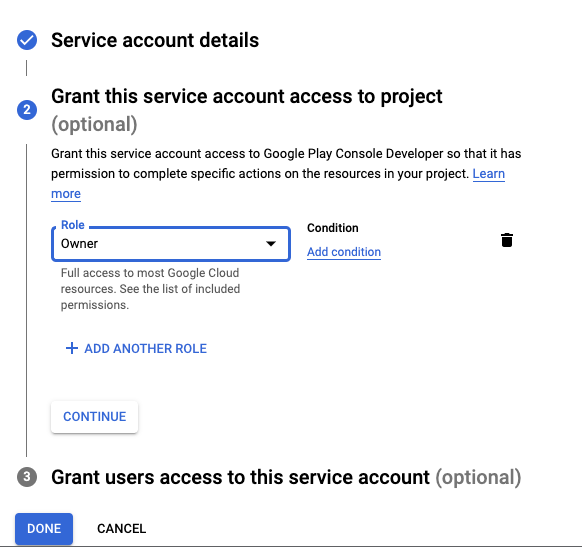Click the (optional) text under step 2 heading

[94, 124]
